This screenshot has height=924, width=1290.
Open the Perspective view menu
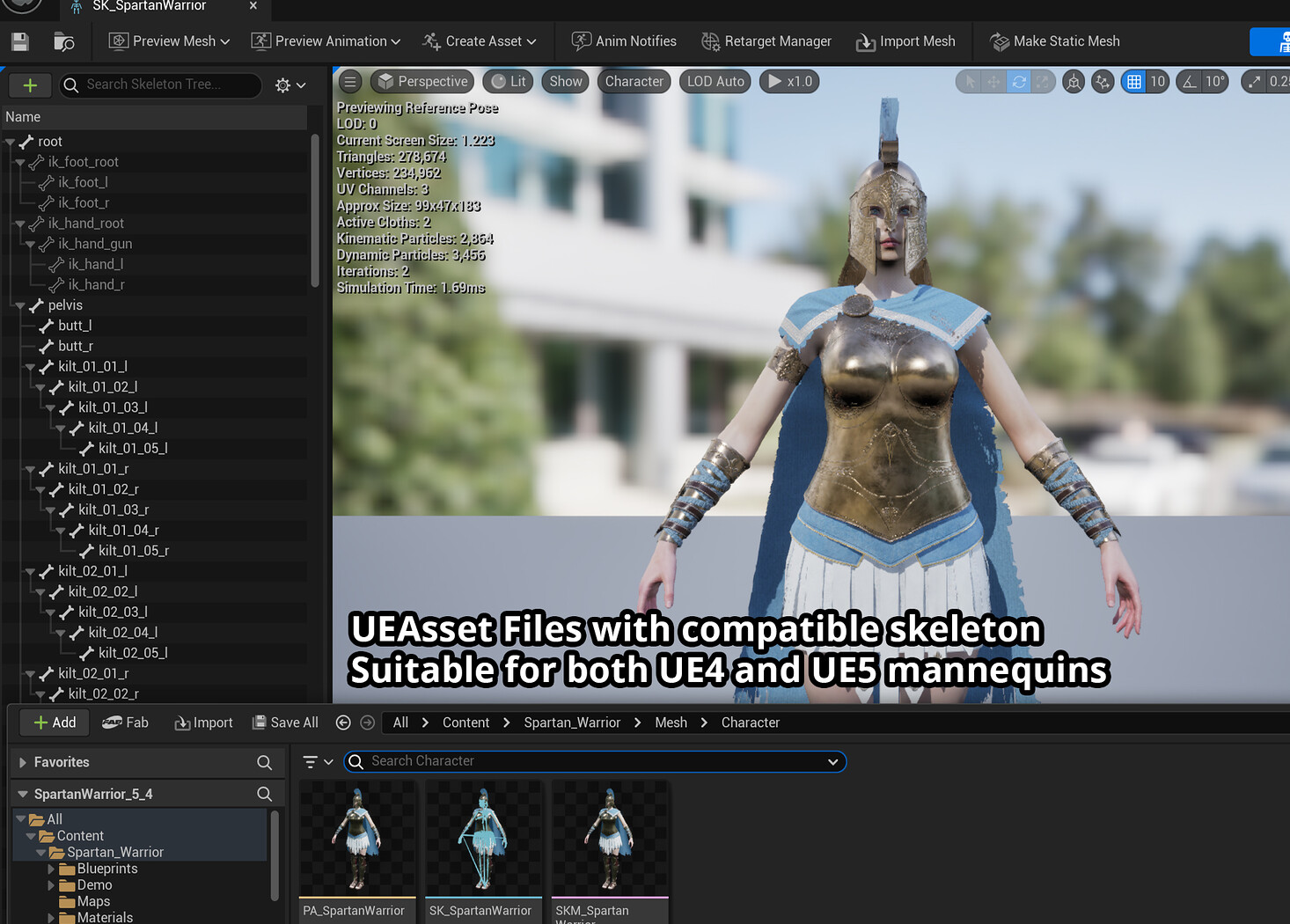422,82
